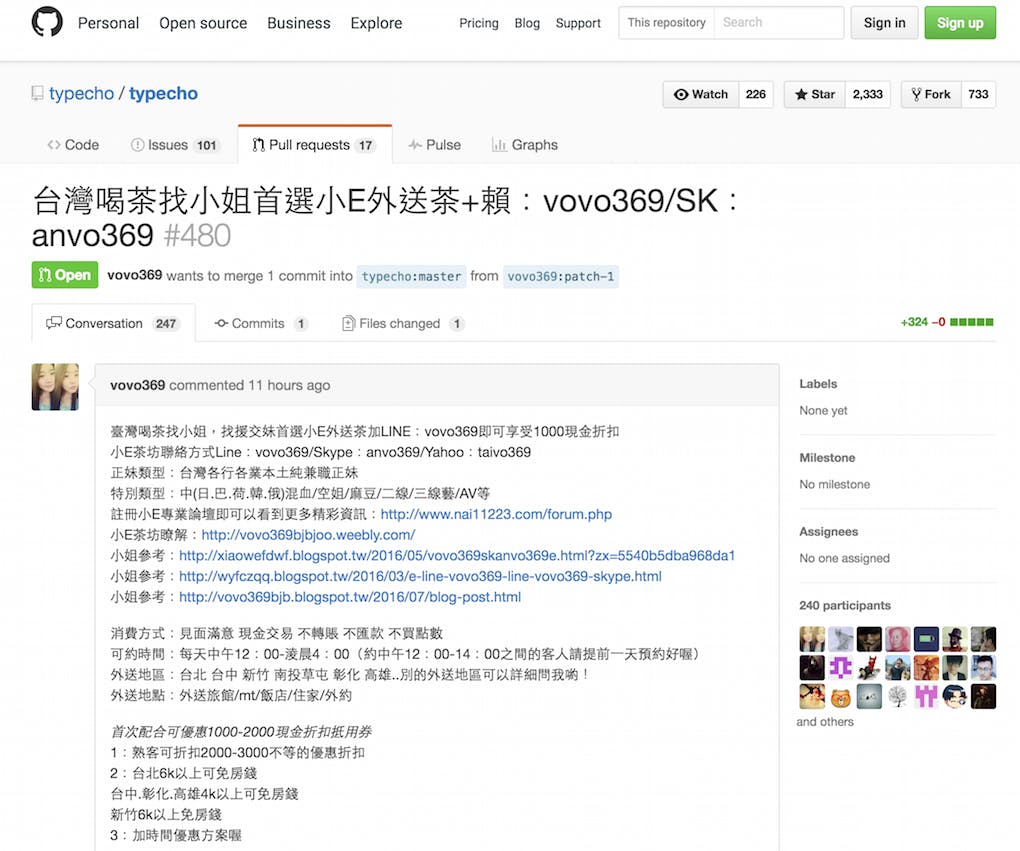Click the bar chart icon on Graphs tab
The image size is (1020, 851).
[501, 145]
